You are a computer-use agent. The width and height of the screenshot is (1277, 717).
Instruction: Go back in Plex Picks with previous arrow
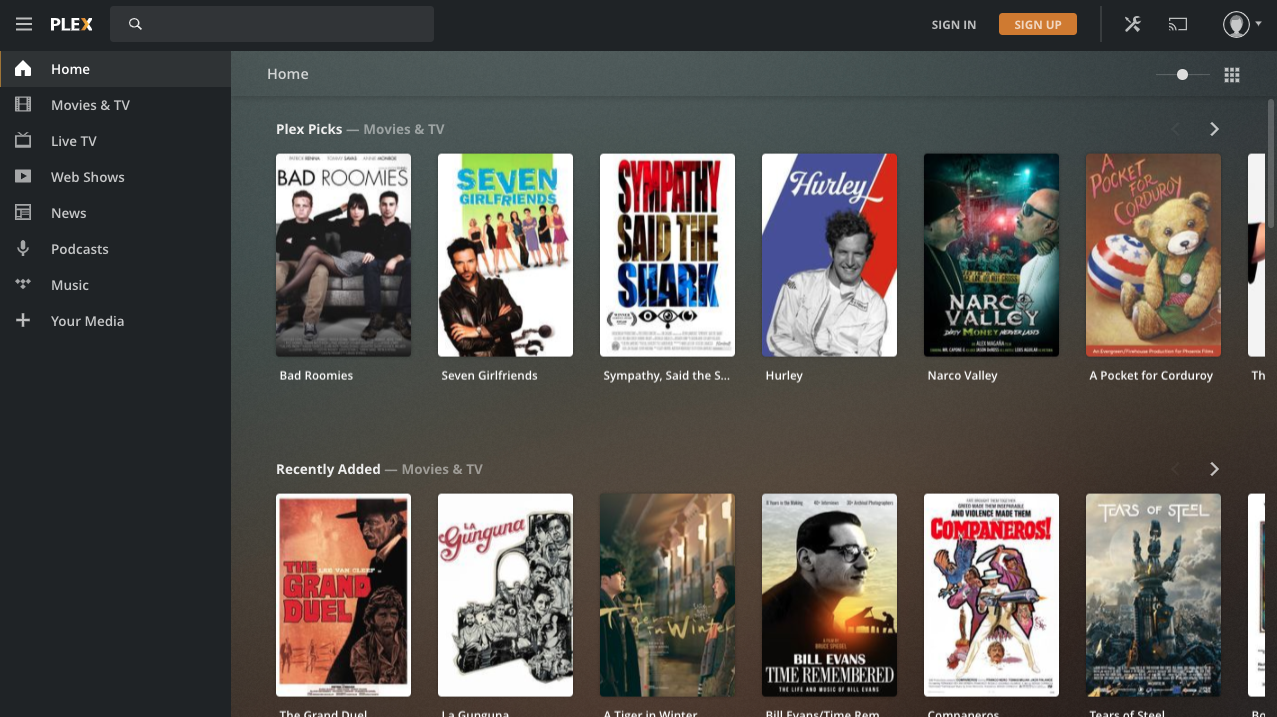[x=1176, y=129]
